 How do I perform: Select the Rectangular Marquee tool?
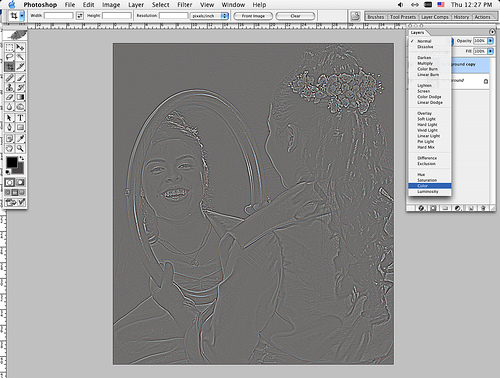(9, 47)
